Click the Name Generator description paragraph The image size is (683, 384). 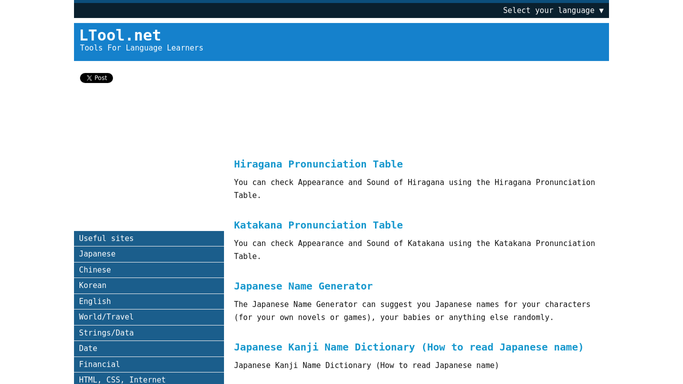tap(412, 310)
